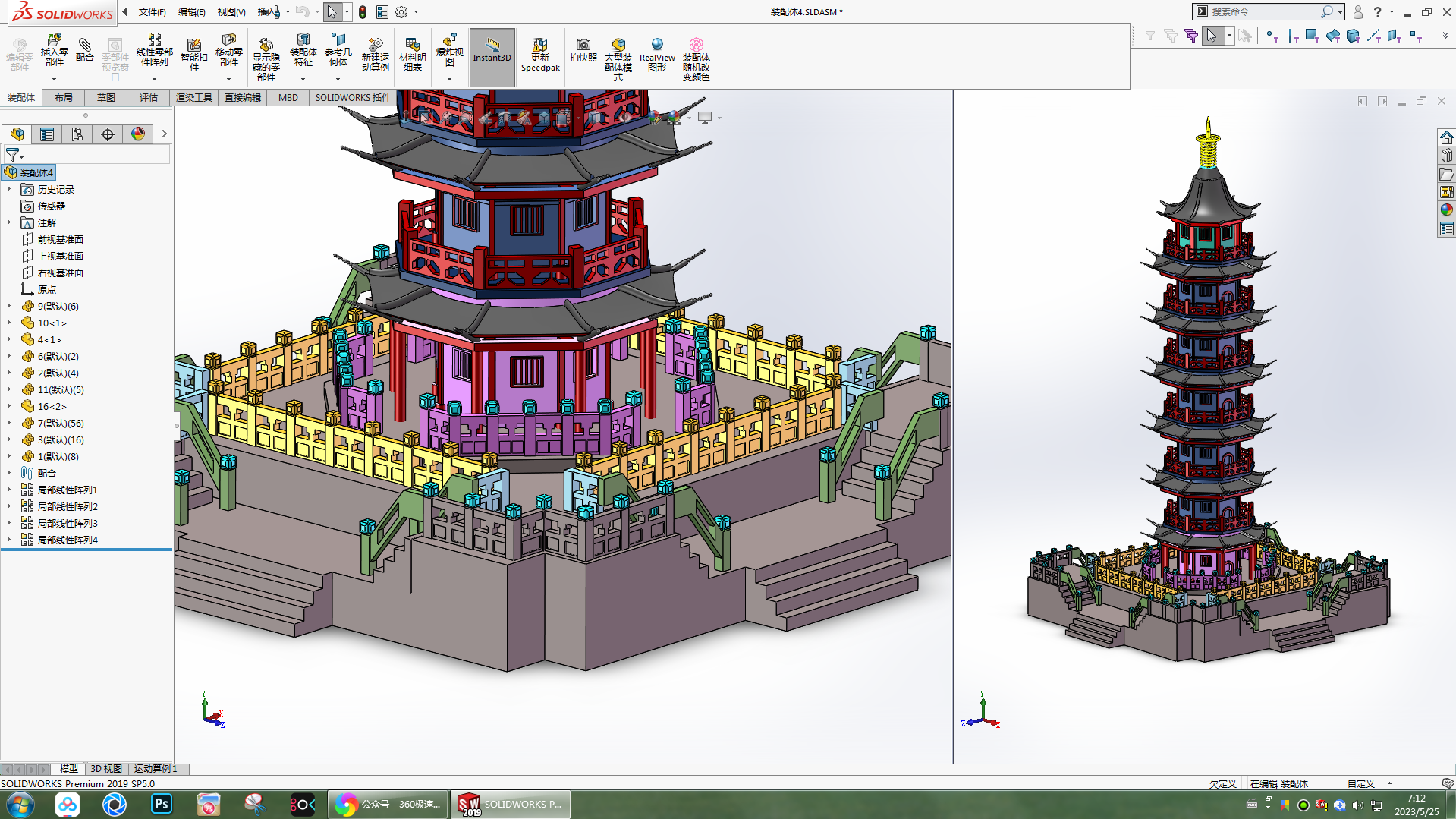The image size is (1456, 819).
Task: Toggle the filter axes selection button
Action: (1374, 36)
